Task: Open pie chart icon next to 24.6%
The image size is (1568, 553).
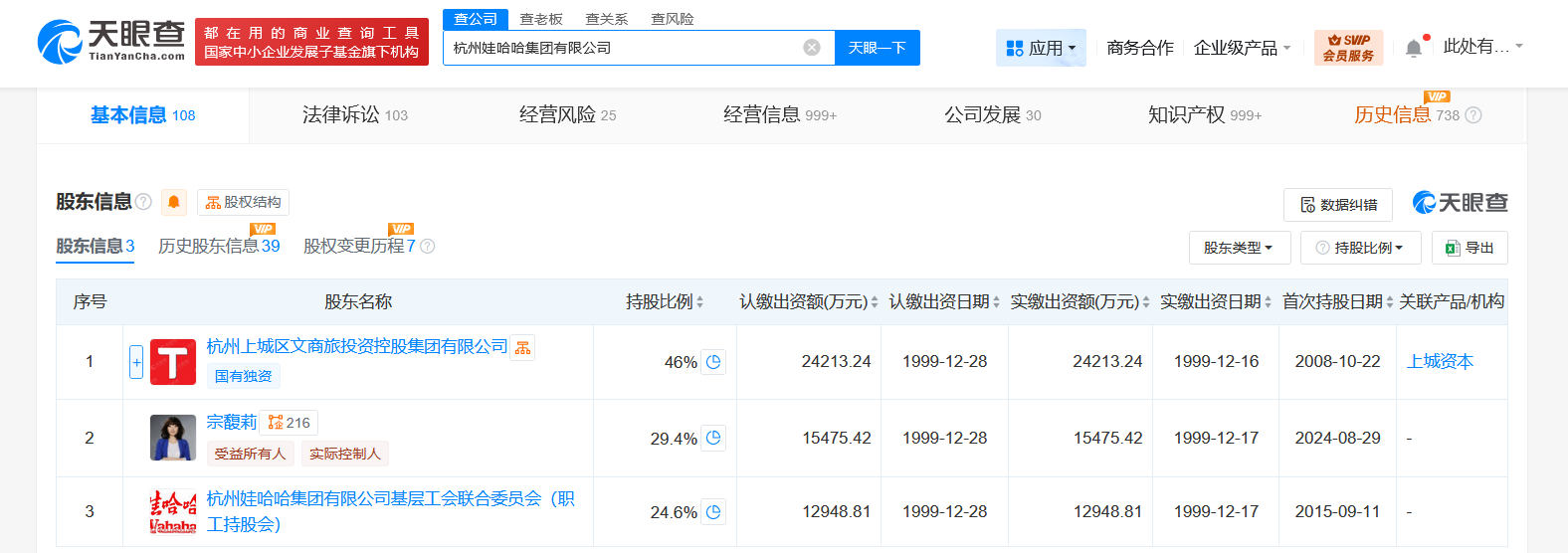Action: (x=713, y=512)
